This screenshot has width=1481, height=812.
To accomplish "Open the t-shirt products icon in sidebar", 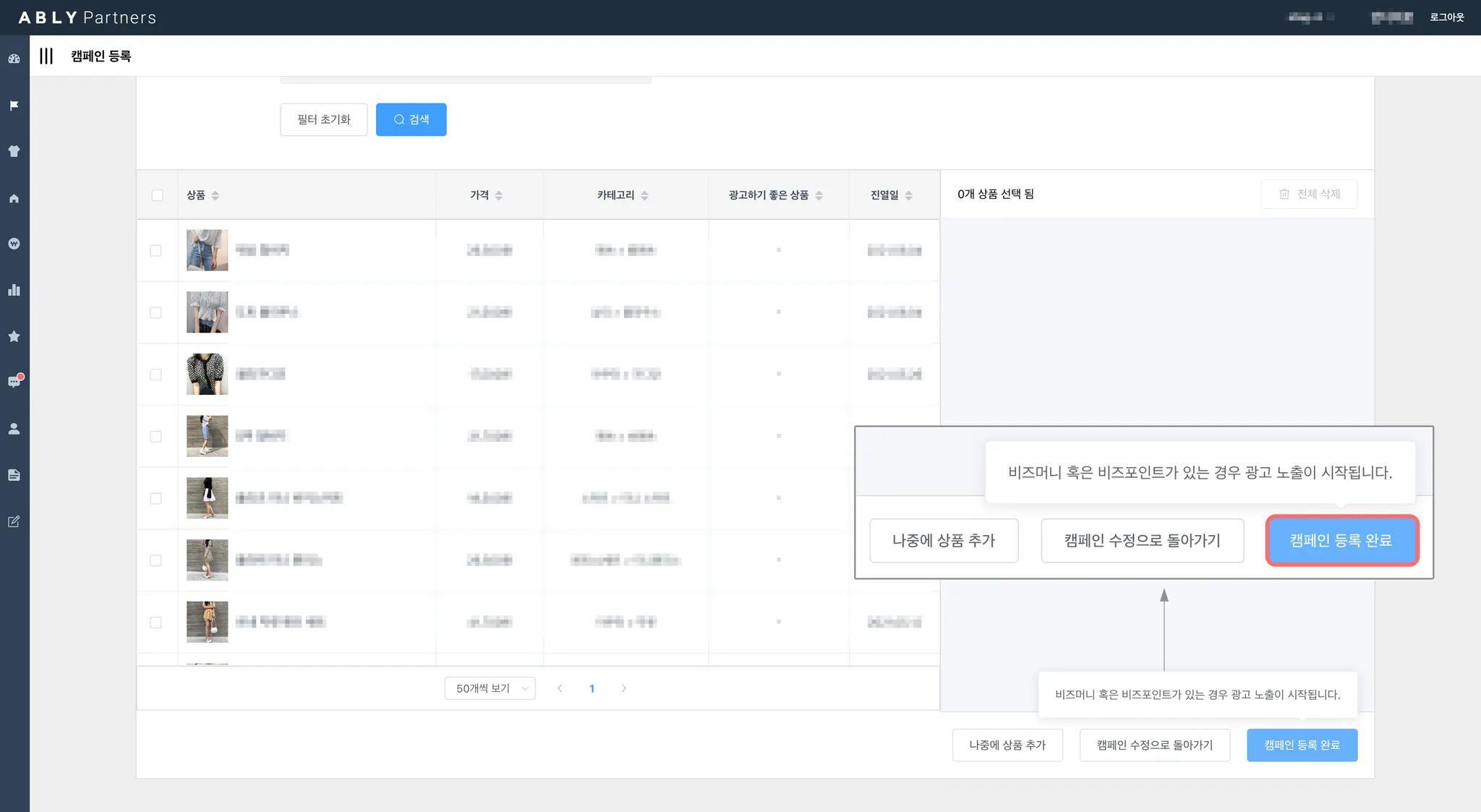I will pyautogui.click(x=14, y=151).
